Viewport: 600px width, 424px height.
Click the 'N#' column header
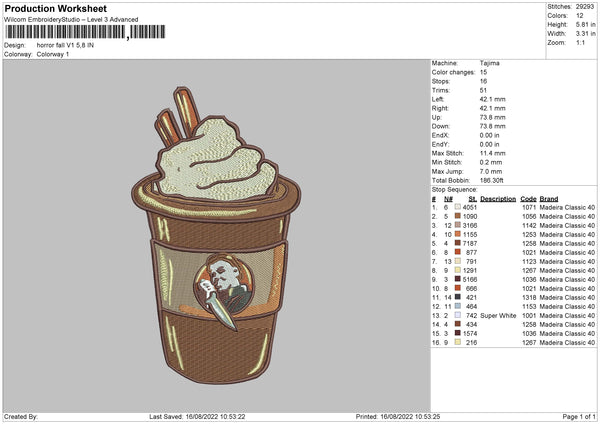point(448,199)
